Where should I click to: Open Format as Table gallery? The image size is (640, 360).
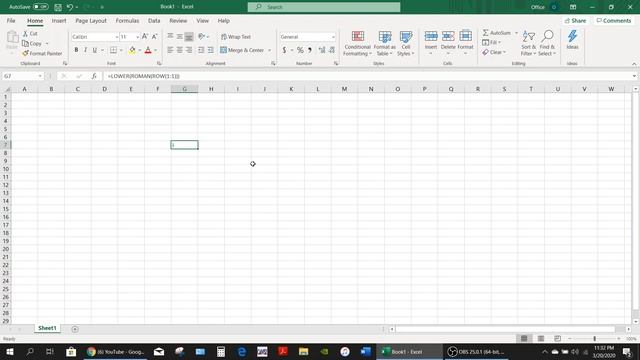pyautogui.click(x=384, y=43)
